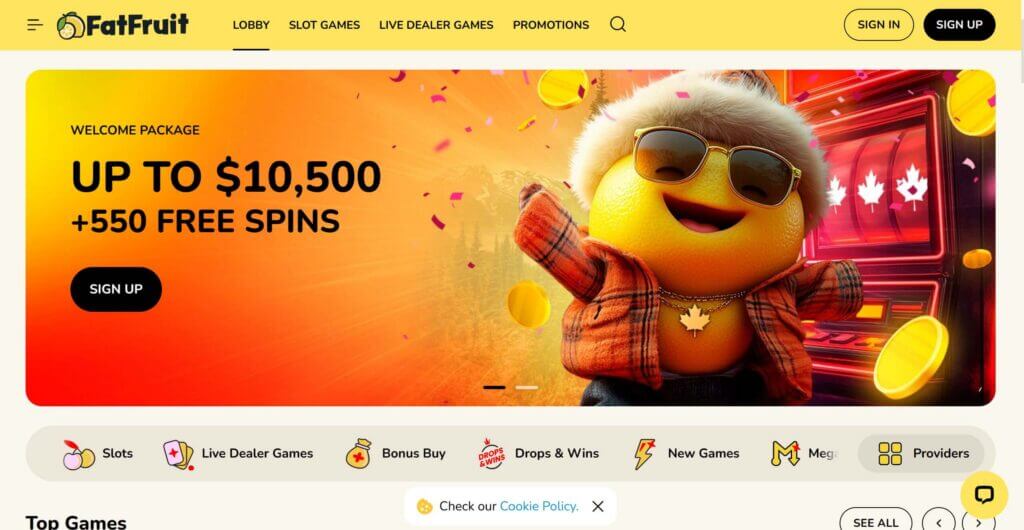Click Sign Up on welcome banner
The width and height of the screenshot is (1024, 530).
pyautogui.click(x=116, y=289)
